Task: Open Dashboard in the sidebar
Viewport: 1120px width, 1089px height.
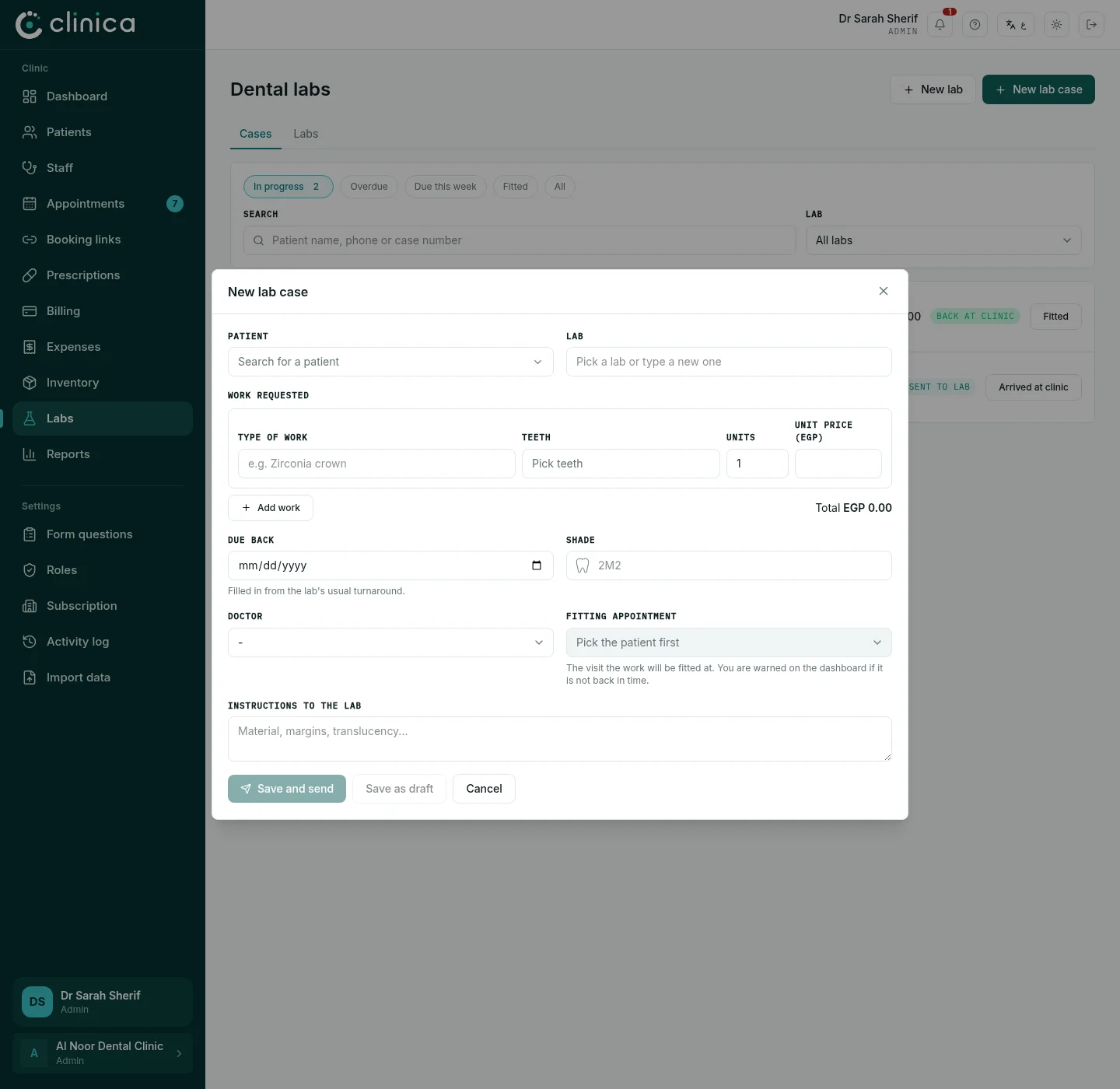Action: point(103,96)
